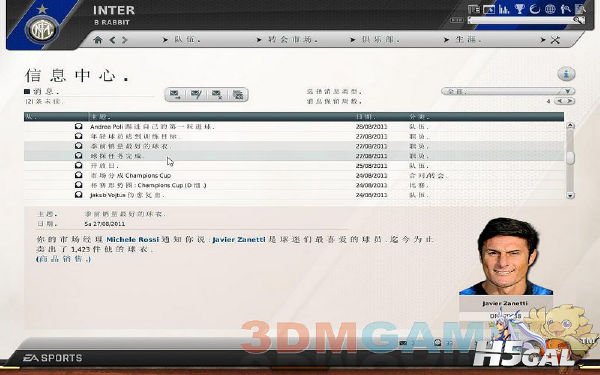Follow the Michele Rossi link

pyautogui.click(x=132, y=240)
